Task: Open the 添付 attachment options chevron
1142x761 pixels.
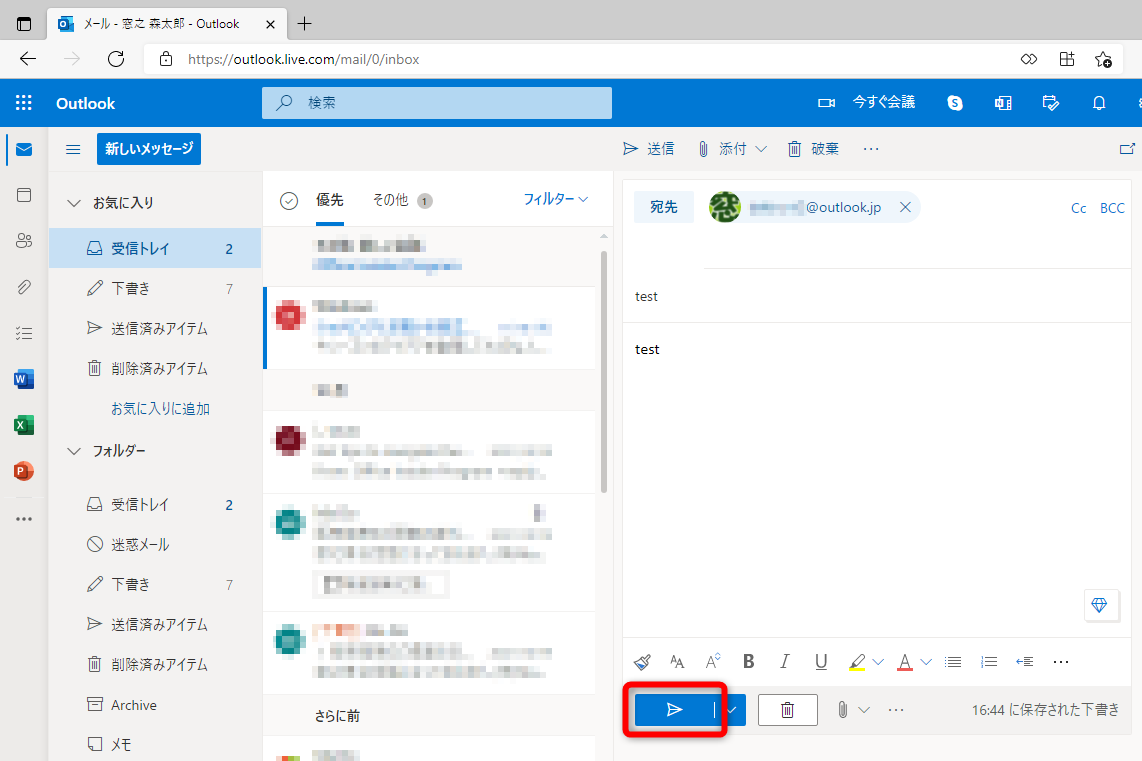Action: point(762,148)
